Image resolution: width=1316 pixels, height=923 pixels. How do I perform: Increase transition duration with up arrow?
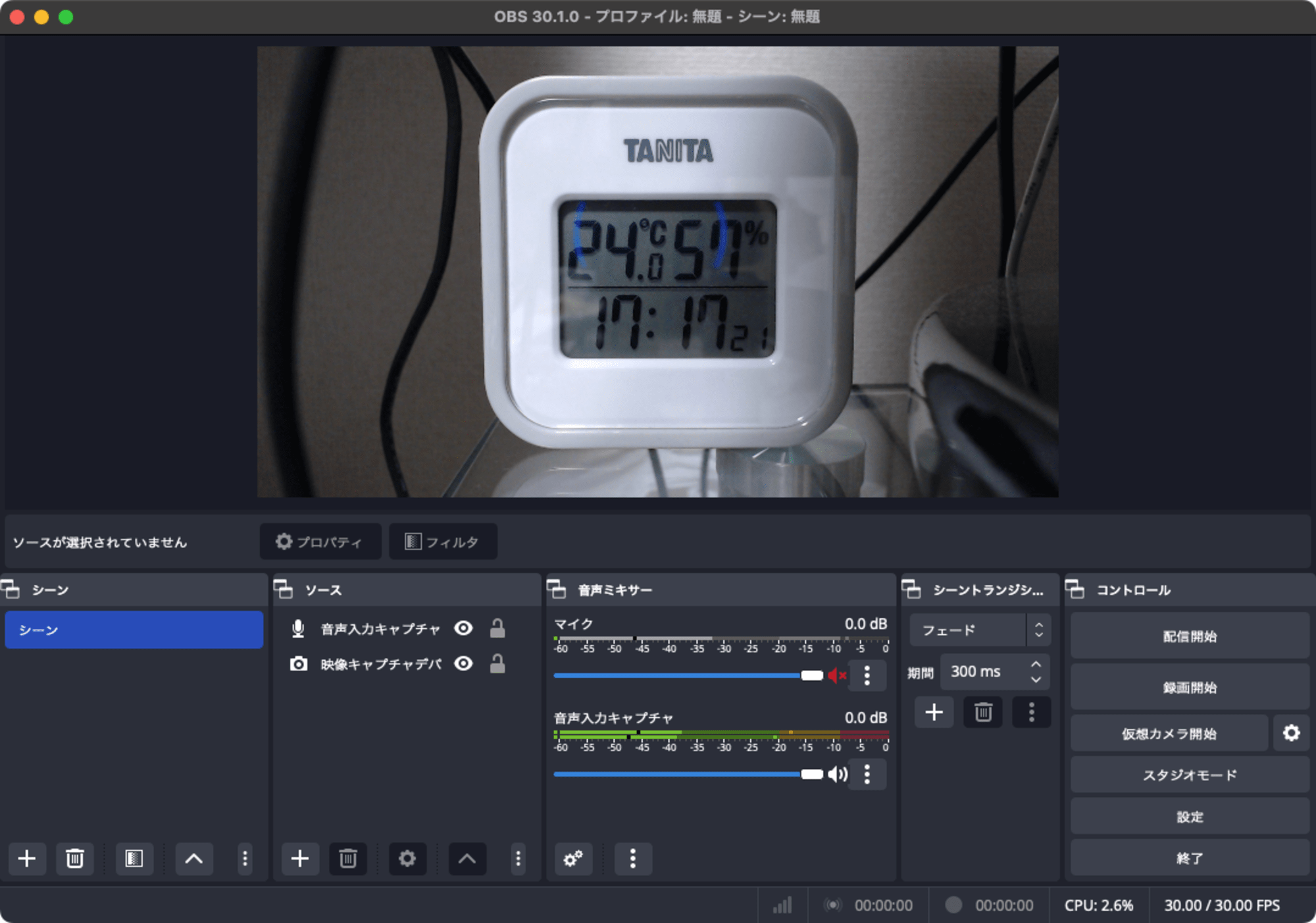pos(1036,664)
